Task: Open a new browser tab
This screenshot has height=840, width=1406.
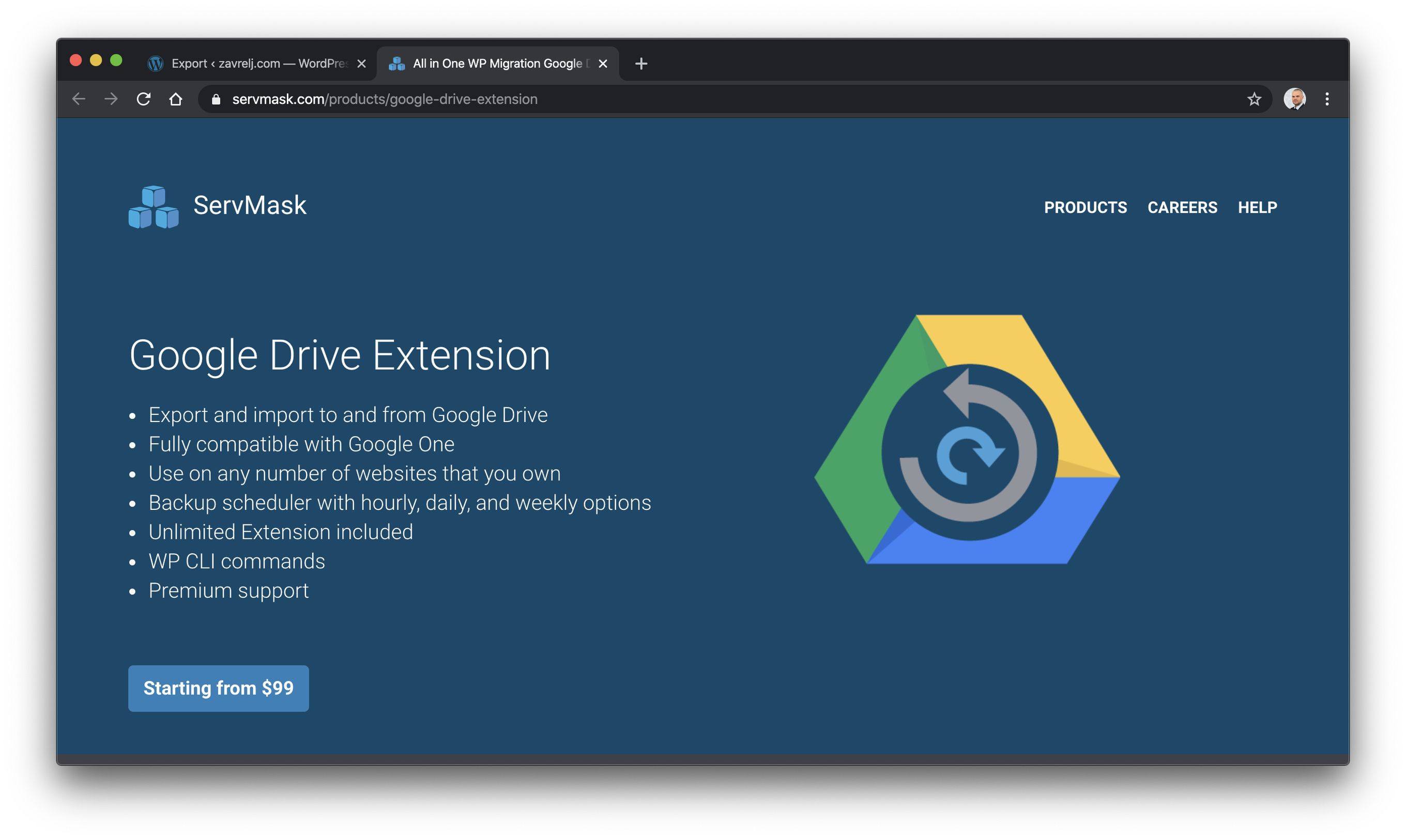Action: coord(641,64)
